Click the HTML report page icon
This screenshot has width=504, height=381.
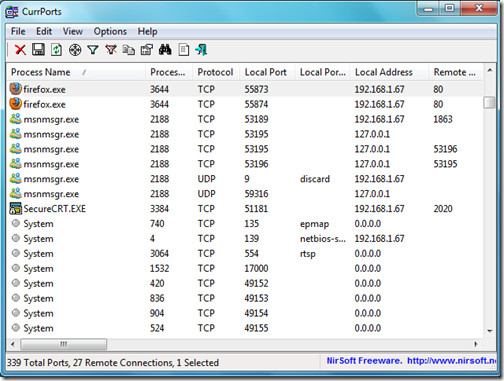[183, 50]
